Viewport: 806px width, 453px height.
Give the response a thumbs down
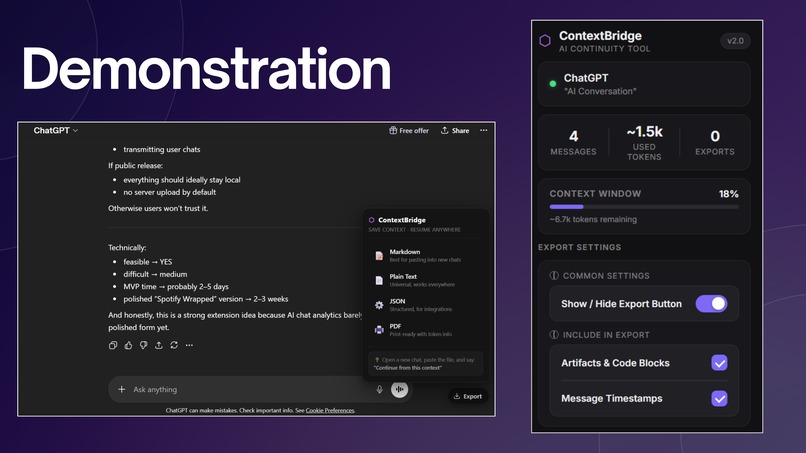143,346
